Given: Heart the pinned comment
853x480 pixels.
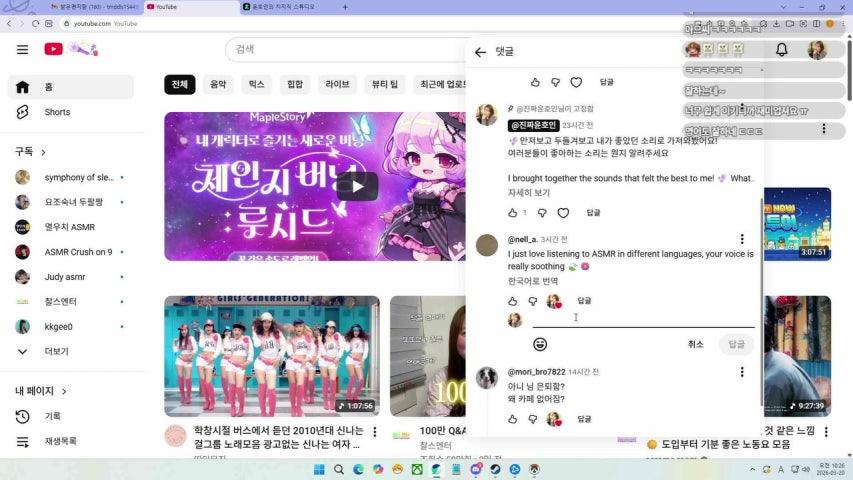Looking at the screenshot, I should pyautogui.click(x=563, y=213).
